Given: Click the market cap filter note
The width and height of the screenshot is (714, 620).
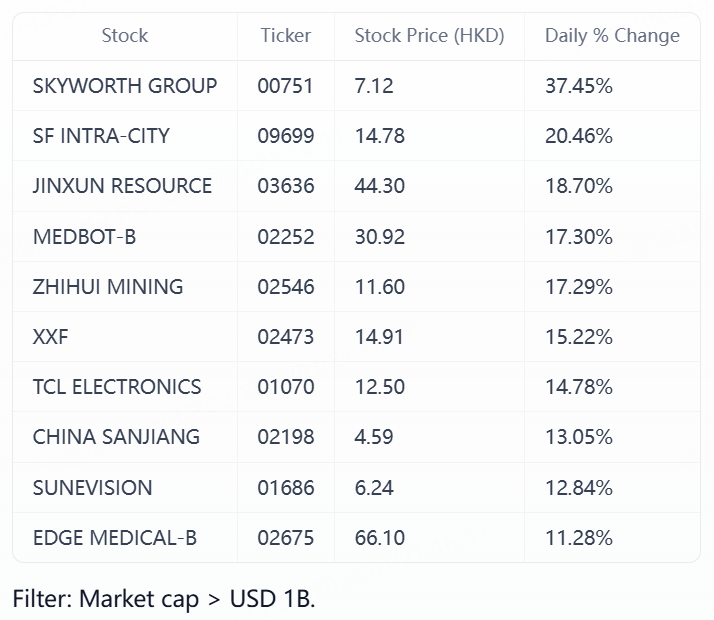Looking at the screenshot, I should (x=164, y=599).
